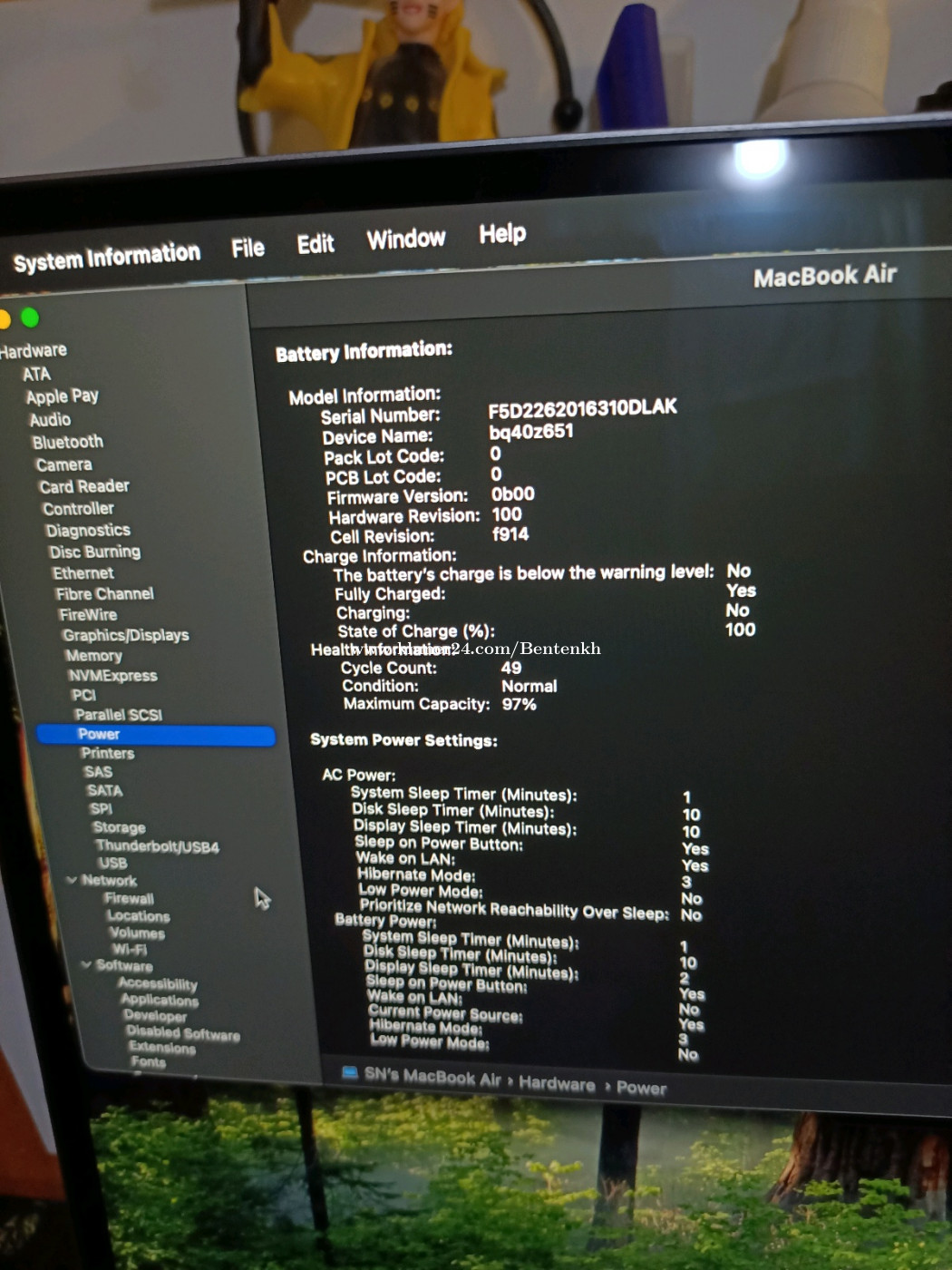The height and width of the screenshot is (1270, 952).
Task: Collapse the Software section chevron
Action: click(86, 964)
